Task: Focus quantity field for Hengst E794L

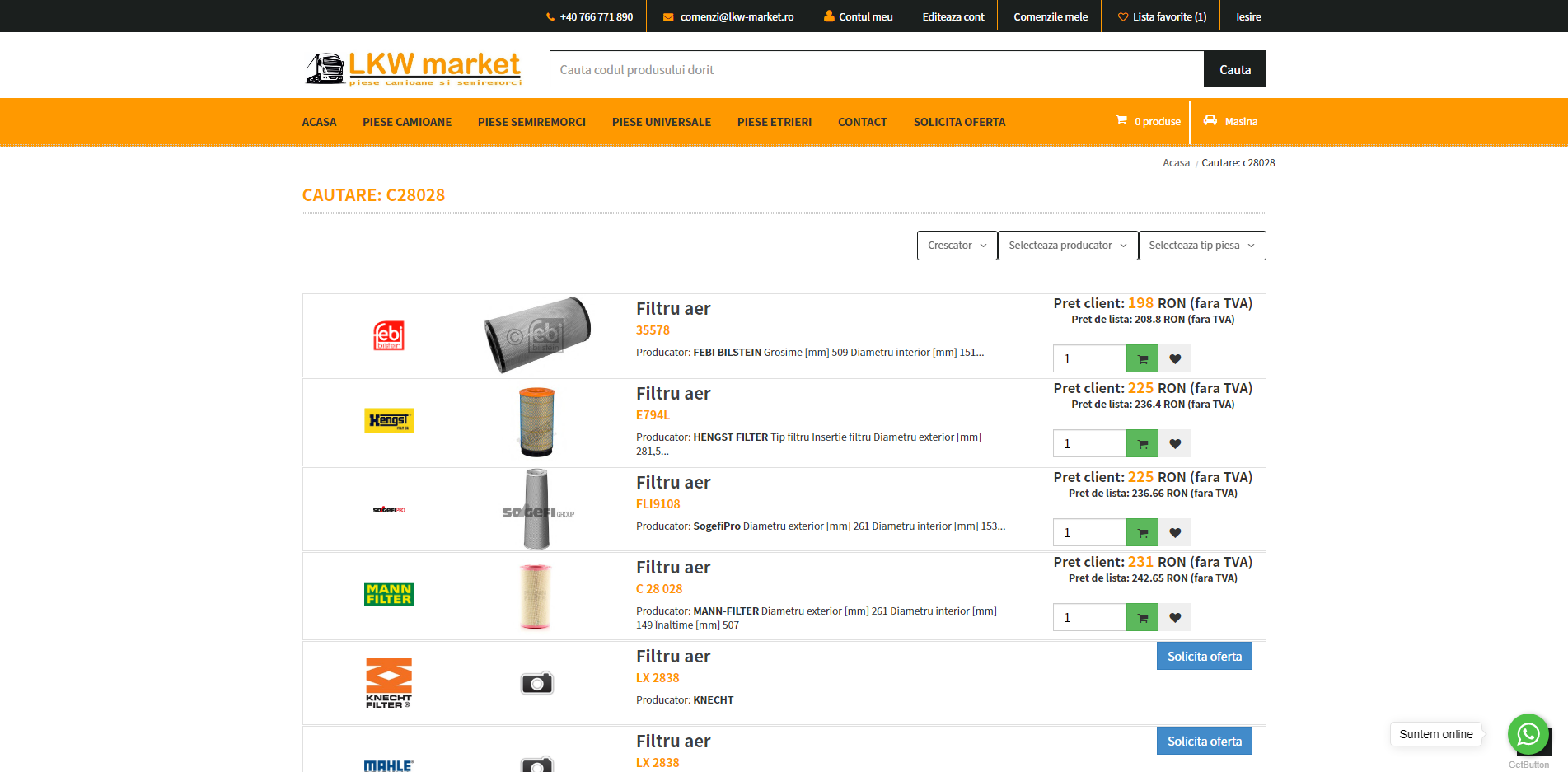Action: (x=1089, y=443)
